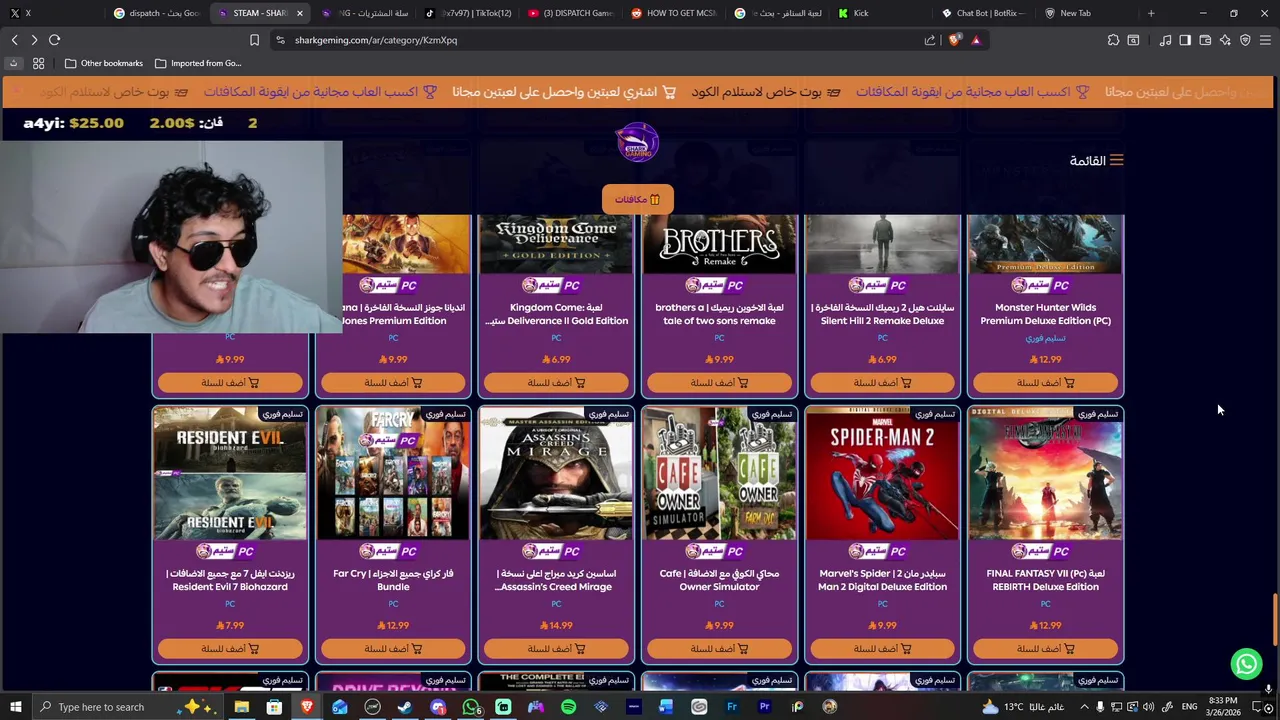Open File Explorer from the taskbar
The image size is (1280, 720).
tap(241, 707)
